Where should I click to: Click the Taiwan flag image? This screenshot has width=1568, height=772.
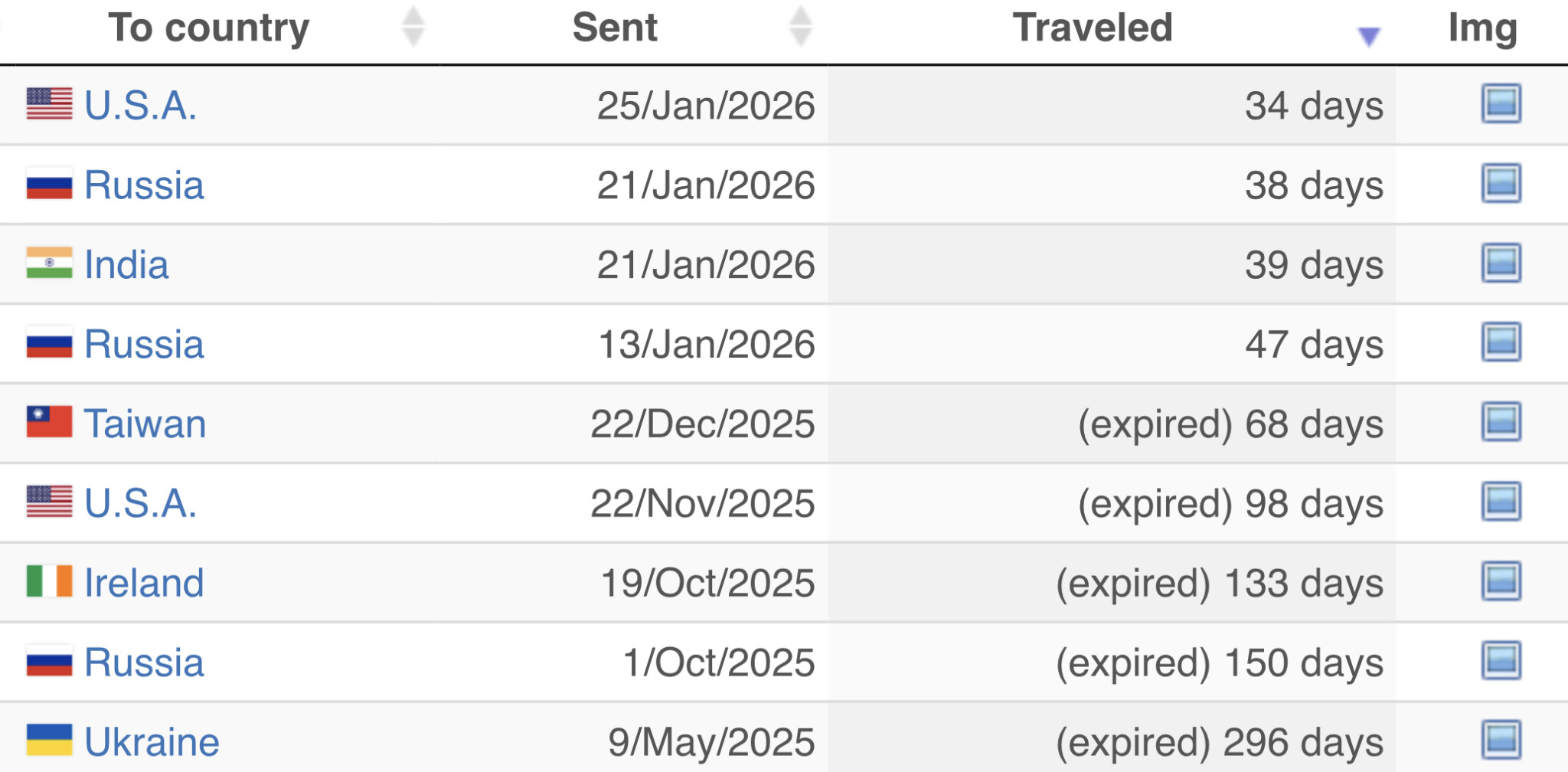coord(49,422)
